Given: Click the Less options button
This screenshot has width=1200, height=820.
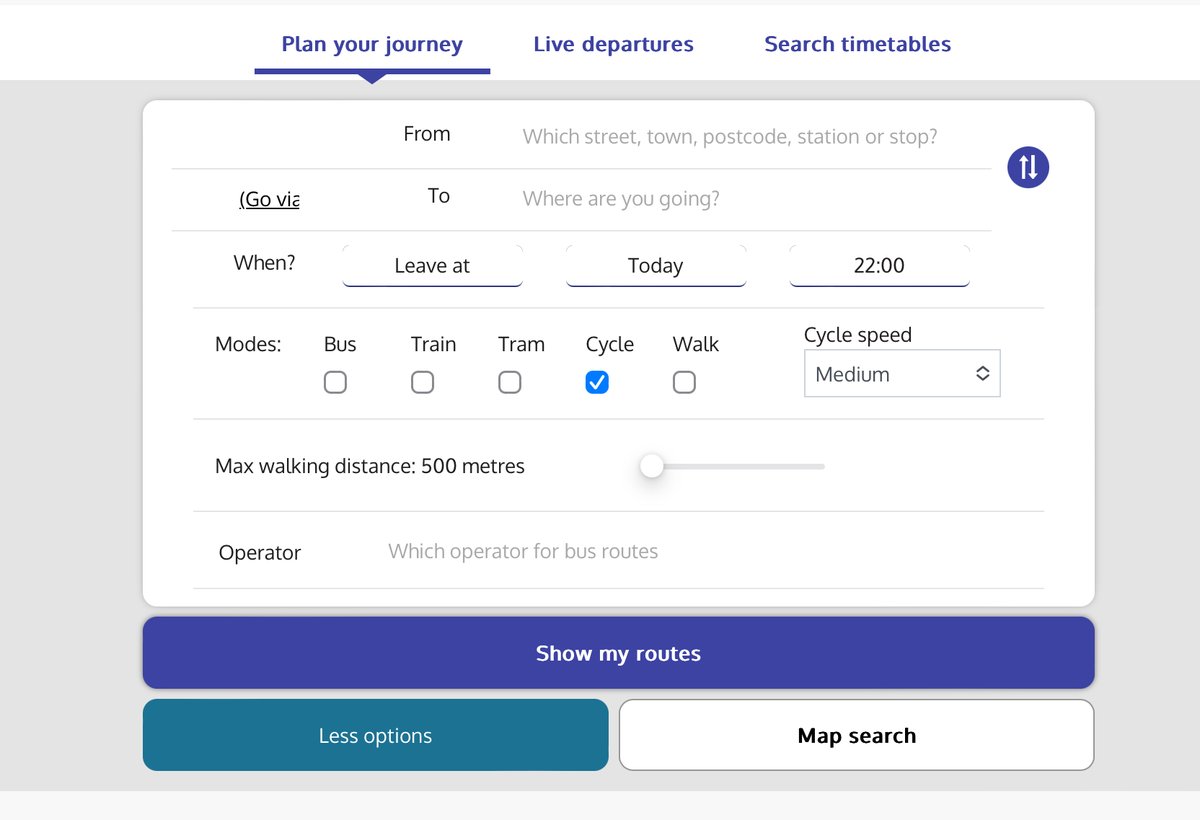Looking at the screenshot, I should (375, 735).
